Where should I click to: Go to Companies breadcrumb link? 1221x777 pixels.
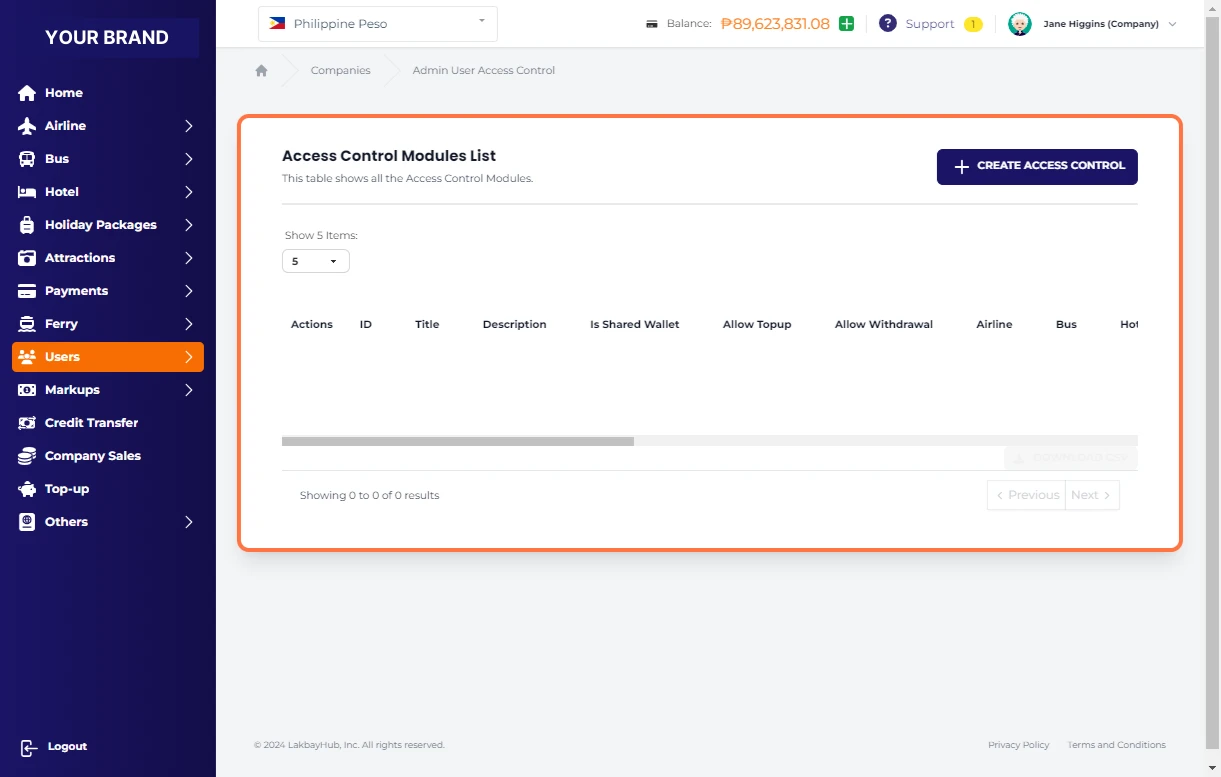point(340,71)
